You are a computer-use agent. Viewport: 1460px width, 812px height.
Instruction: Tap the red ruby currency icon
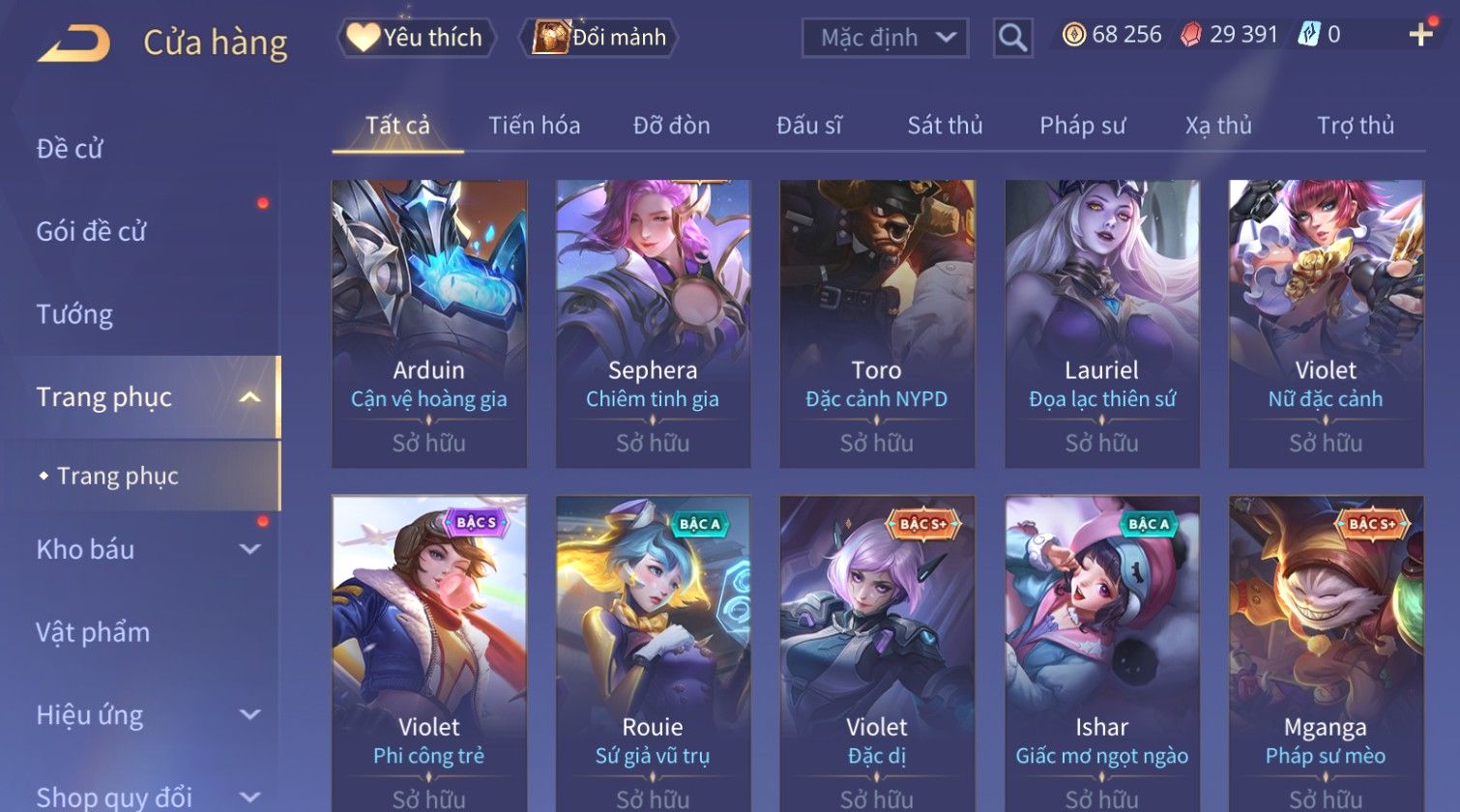point(1191,36)
